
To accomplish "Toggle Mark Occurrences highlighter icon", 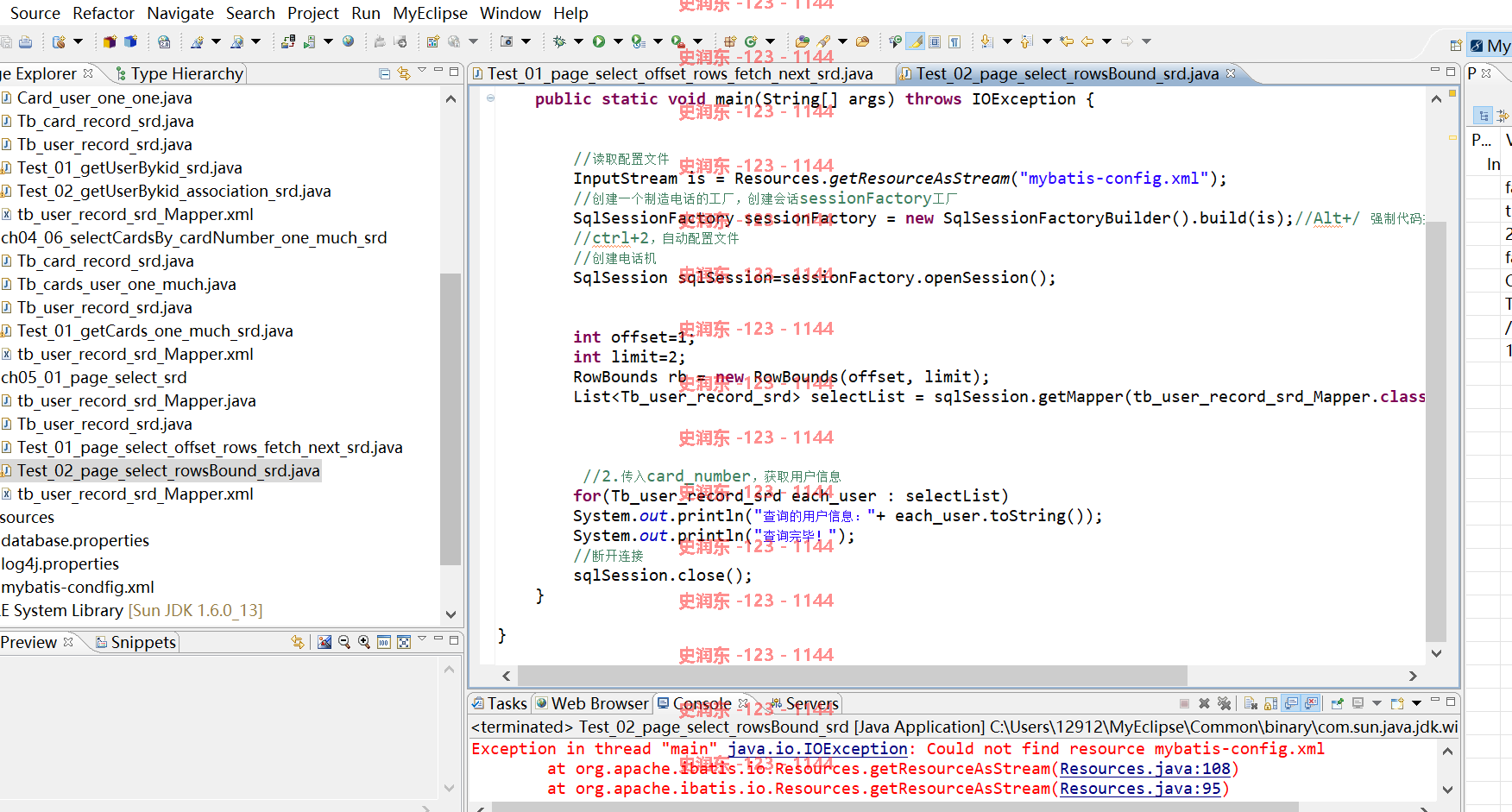I will (x=916, y=41).
